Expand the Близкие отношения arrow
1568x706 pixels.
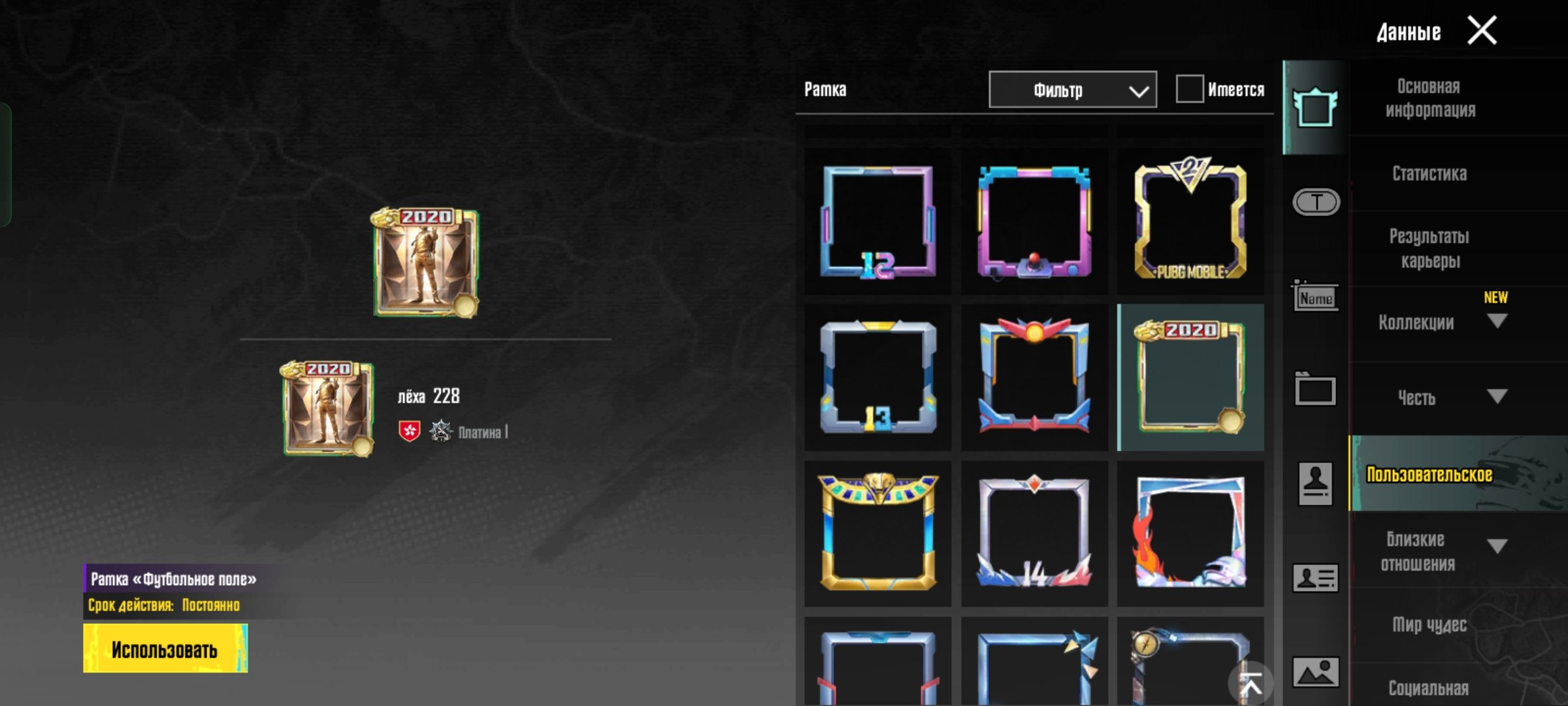point(1496,546)
